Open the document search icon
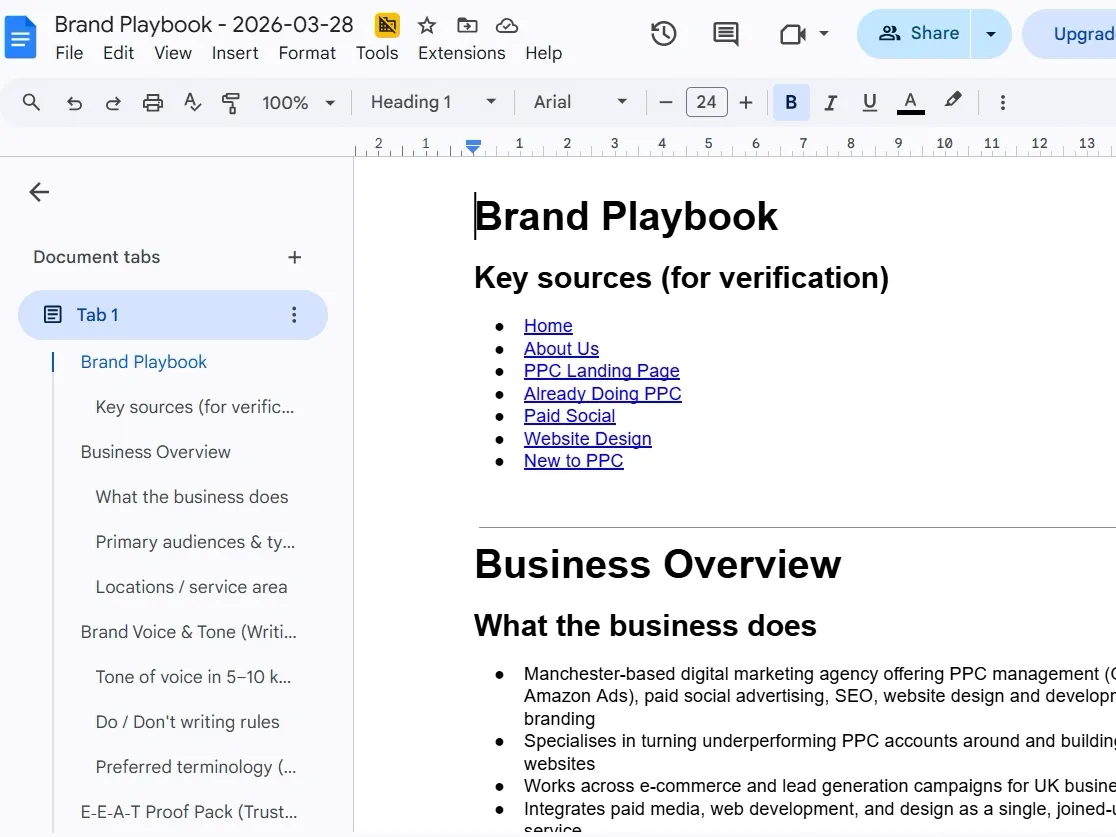This screenshot has width=1116, height=837. point(30,102)
